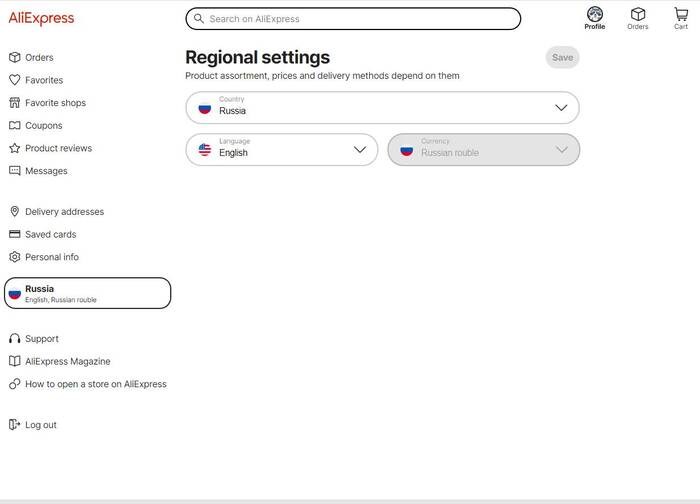
Task: Click the Product reviews star icon
Action: [x=14, y=148]
